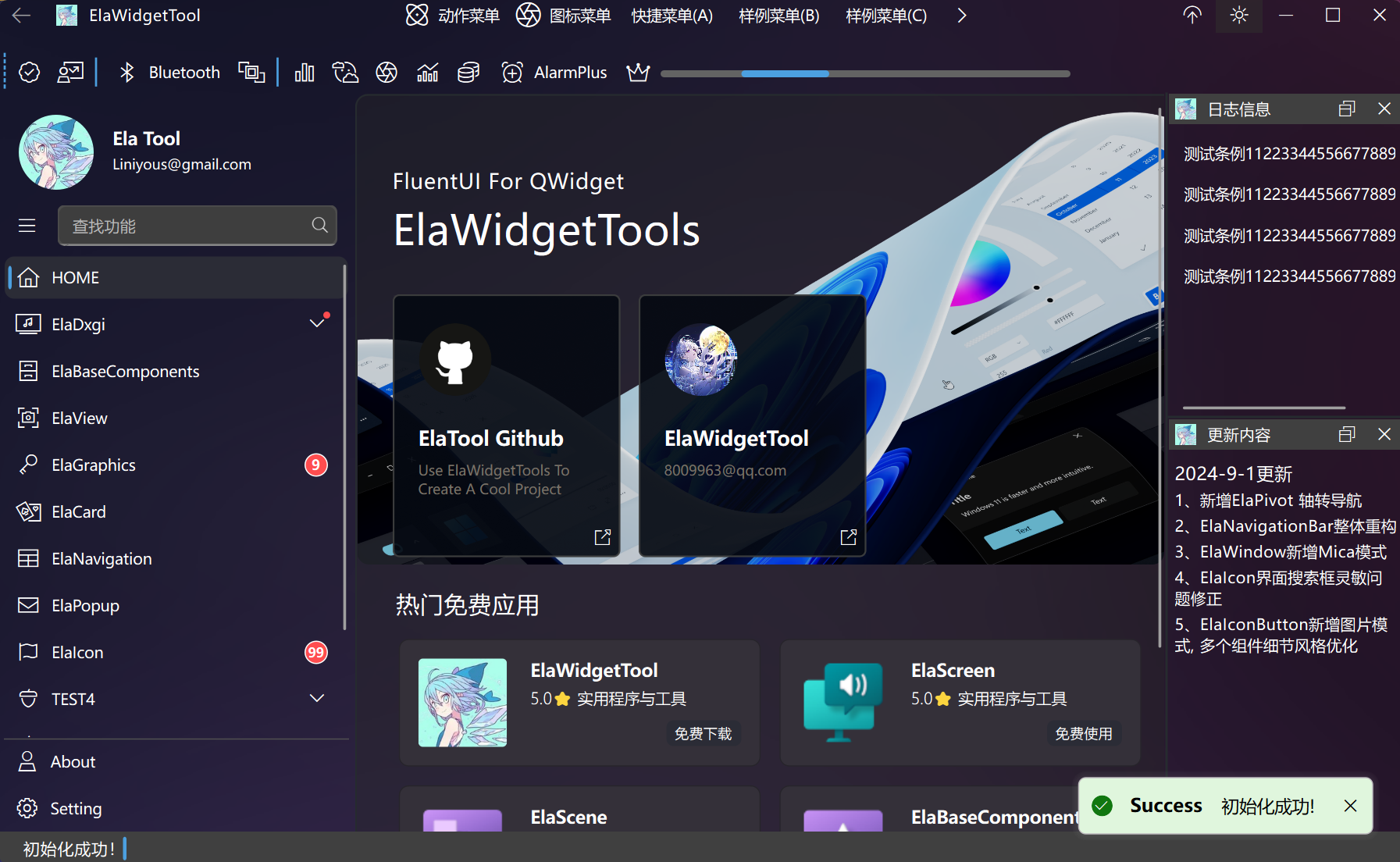Viewport: 1400px width, 862px height.
Task: Click external link icon on Github card
Action: pos(603,537)
